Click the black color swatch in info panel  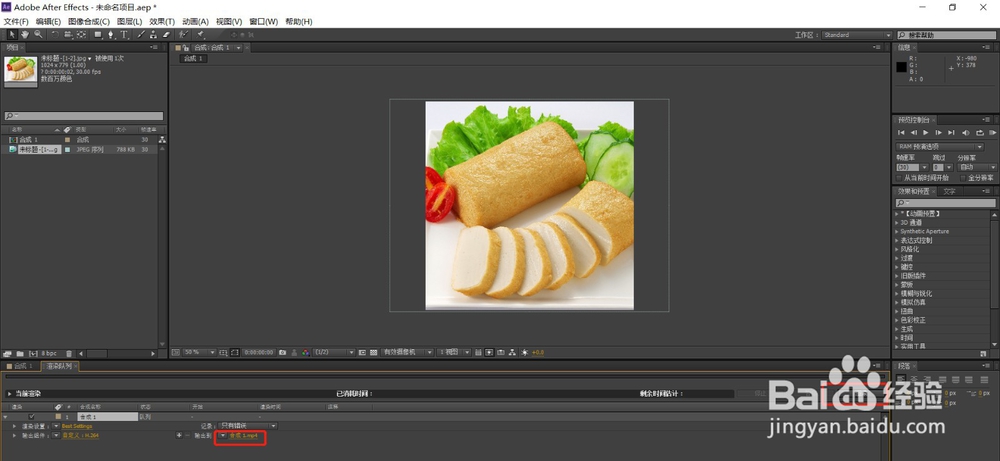901,68
